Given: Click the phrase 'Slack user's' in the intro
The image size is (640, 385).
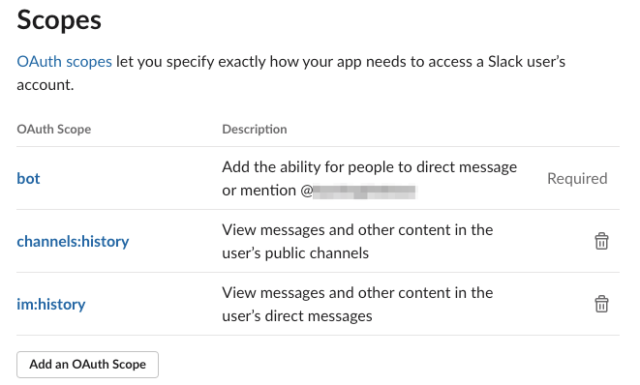Looking at the screenshot, I should (527, 62).
